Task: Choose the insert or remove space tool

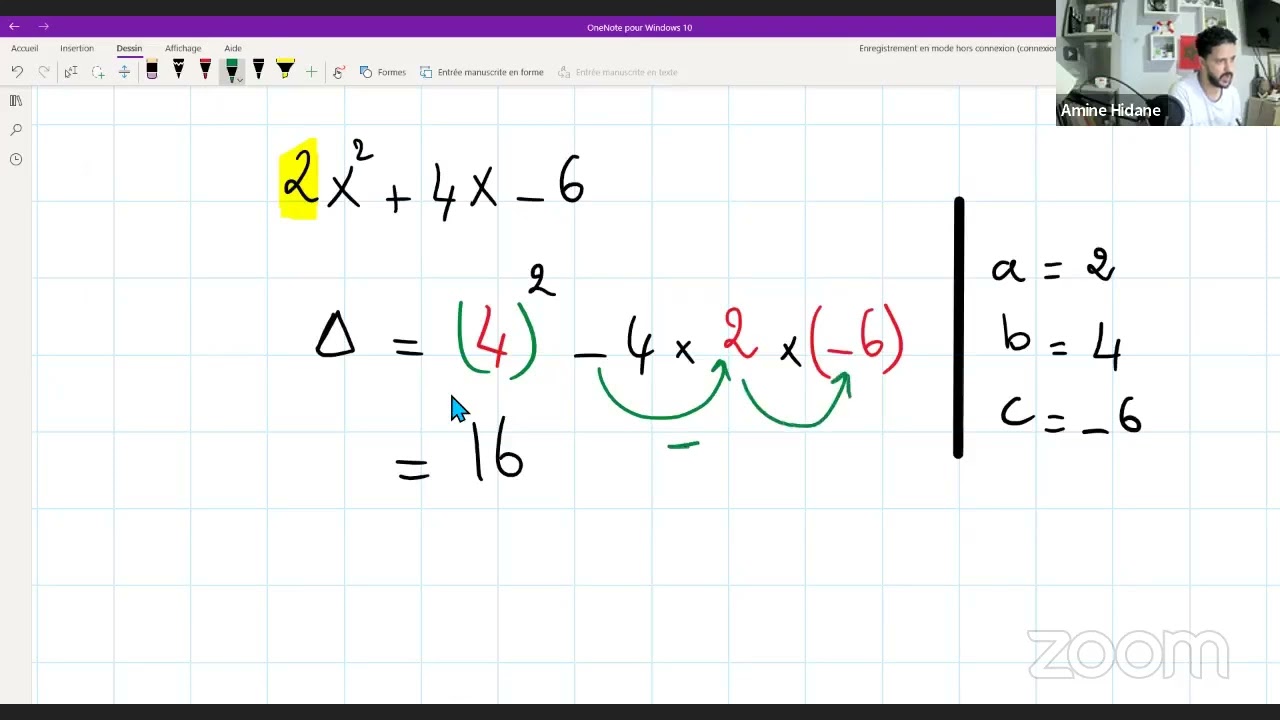Action: [124, 72]
